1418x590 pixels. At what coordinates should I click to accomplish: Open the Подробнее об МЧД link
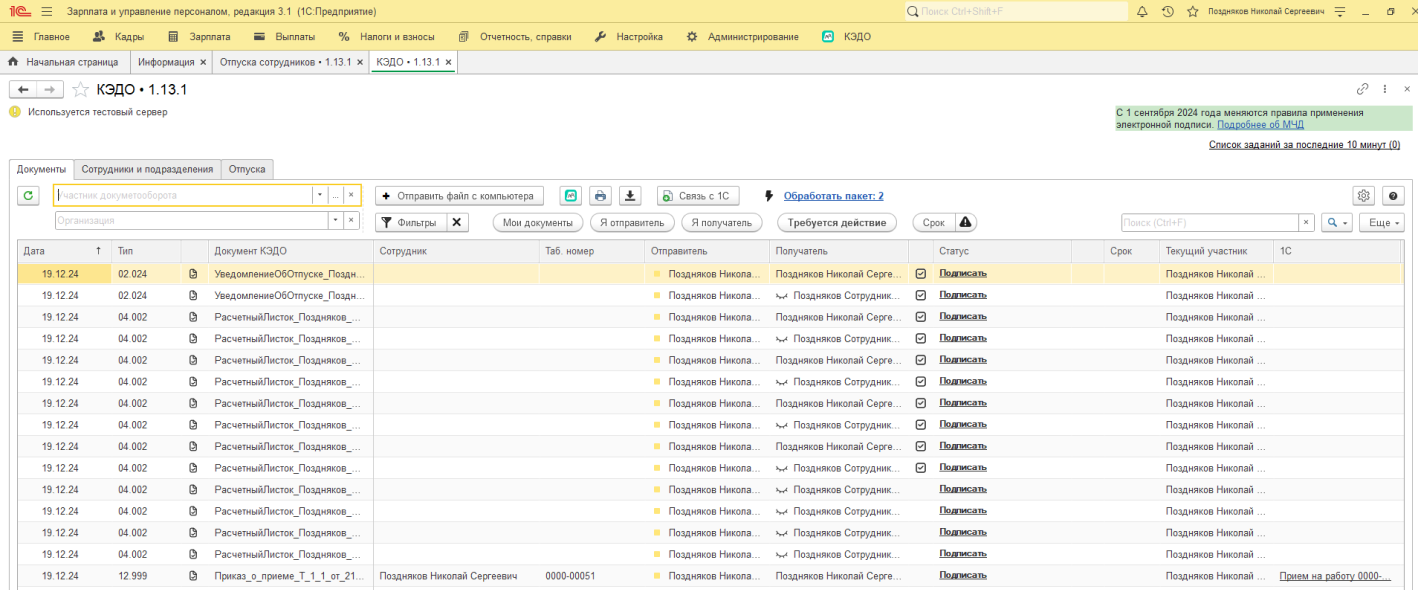pos(1260,125)
